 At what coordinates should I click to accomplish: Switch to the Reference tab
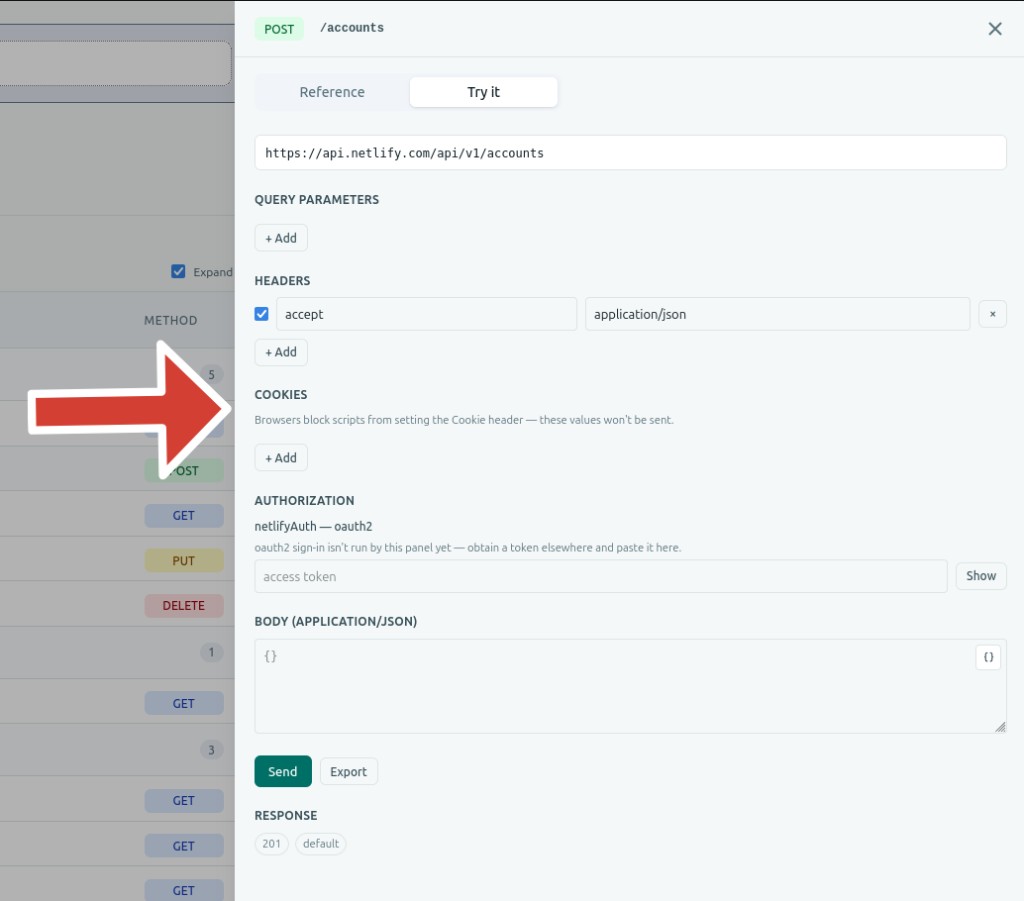[x=332, y=92]
